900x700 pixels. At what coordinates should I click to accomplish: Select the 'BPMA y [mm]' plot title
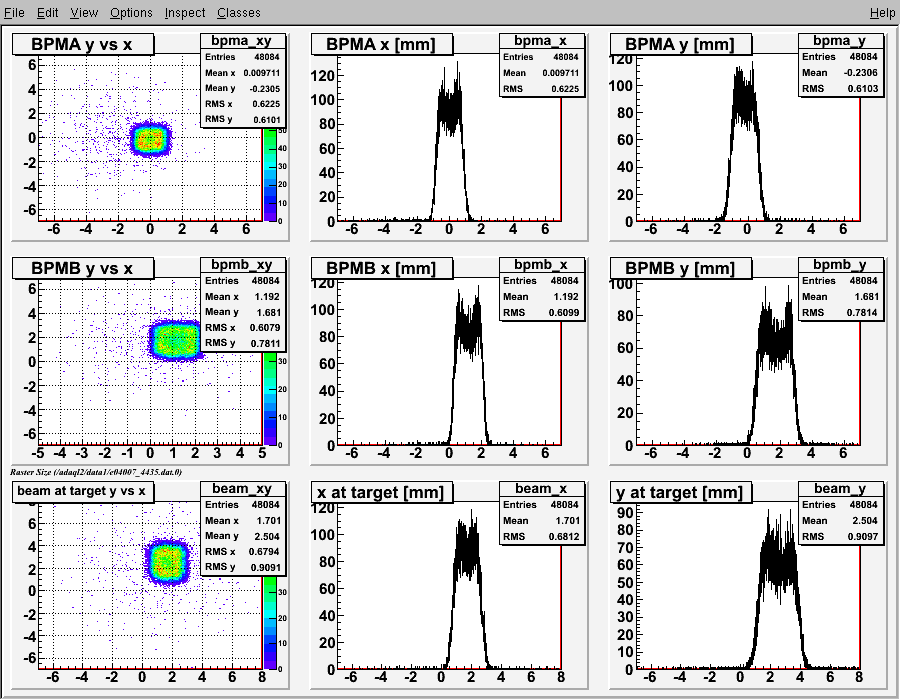(x=681, y=44)
